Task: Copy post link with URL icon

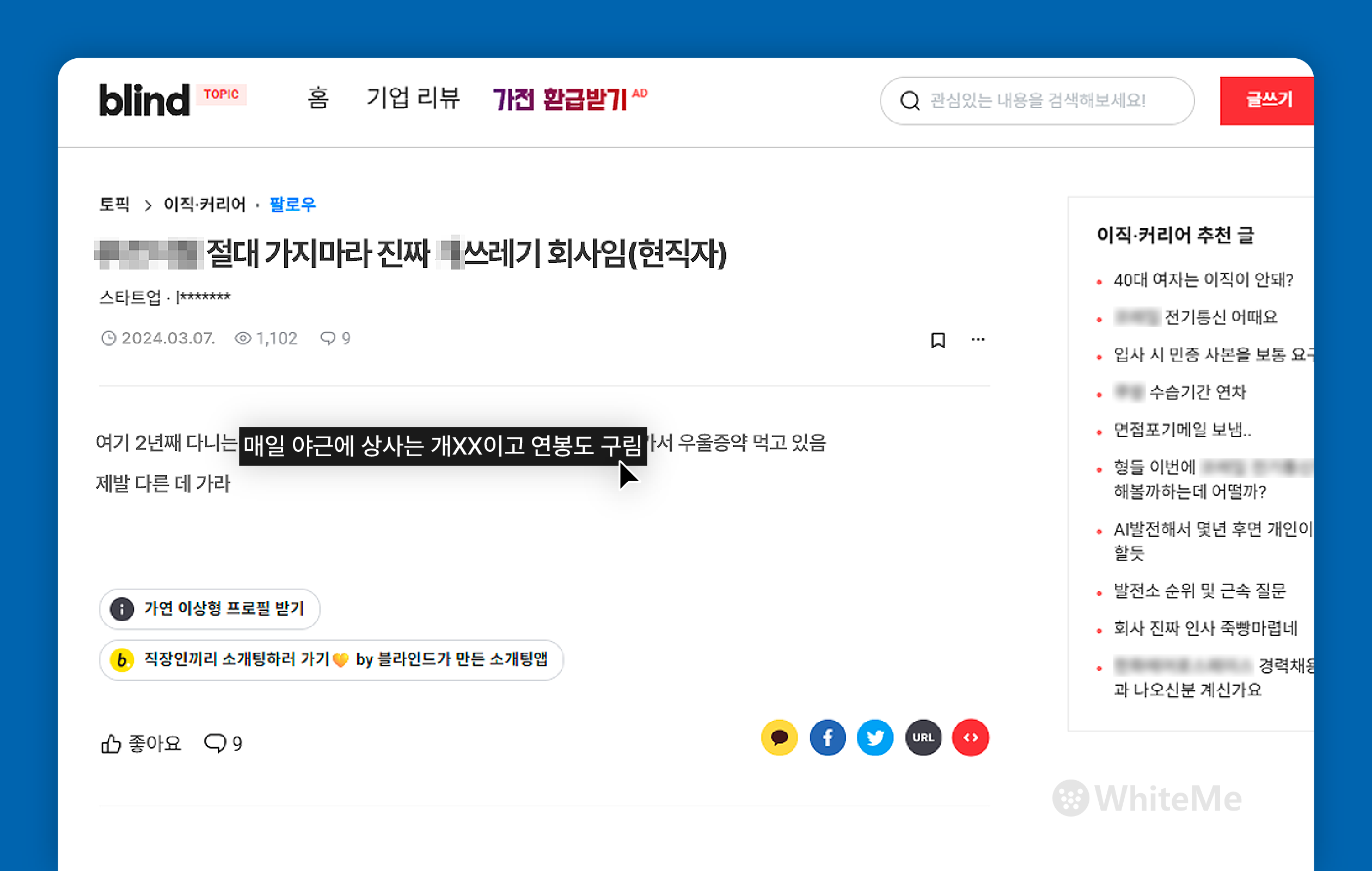Action: coord(923,737)
